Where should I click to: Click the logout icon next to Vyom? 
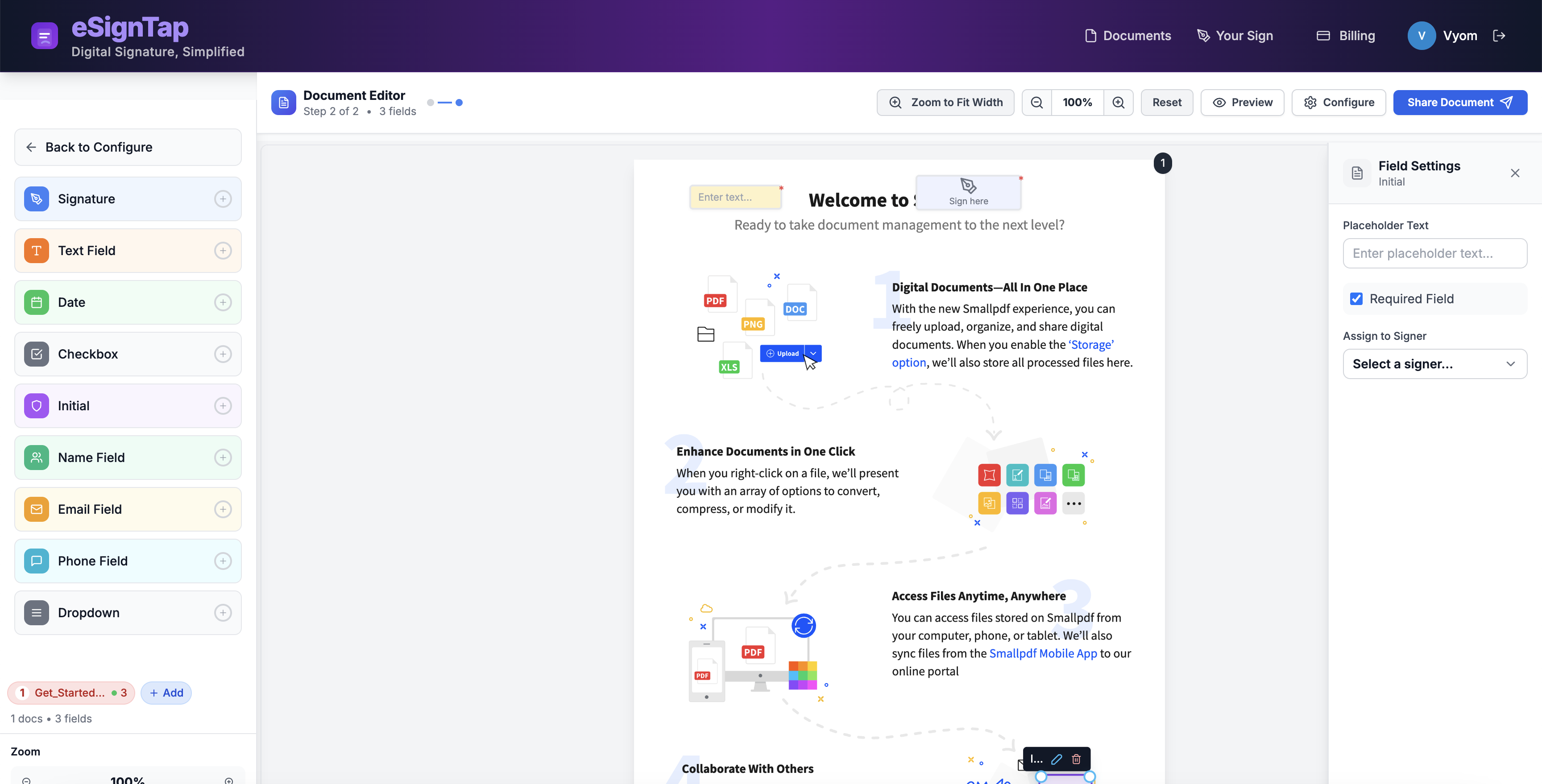tap(1500, 36)
